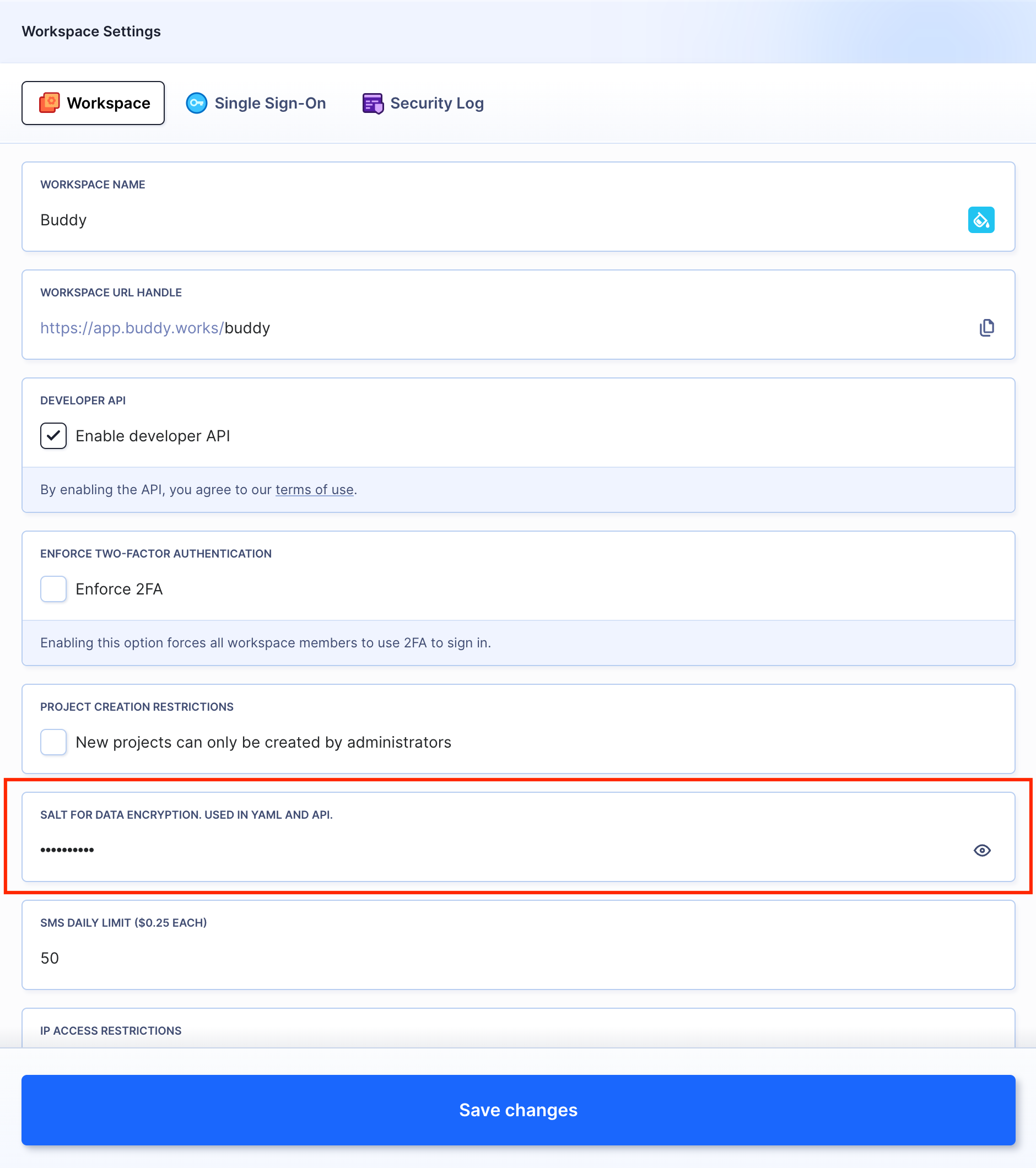
Task: Click the workspace URL handle buddy text
Action: coord(247,328)
